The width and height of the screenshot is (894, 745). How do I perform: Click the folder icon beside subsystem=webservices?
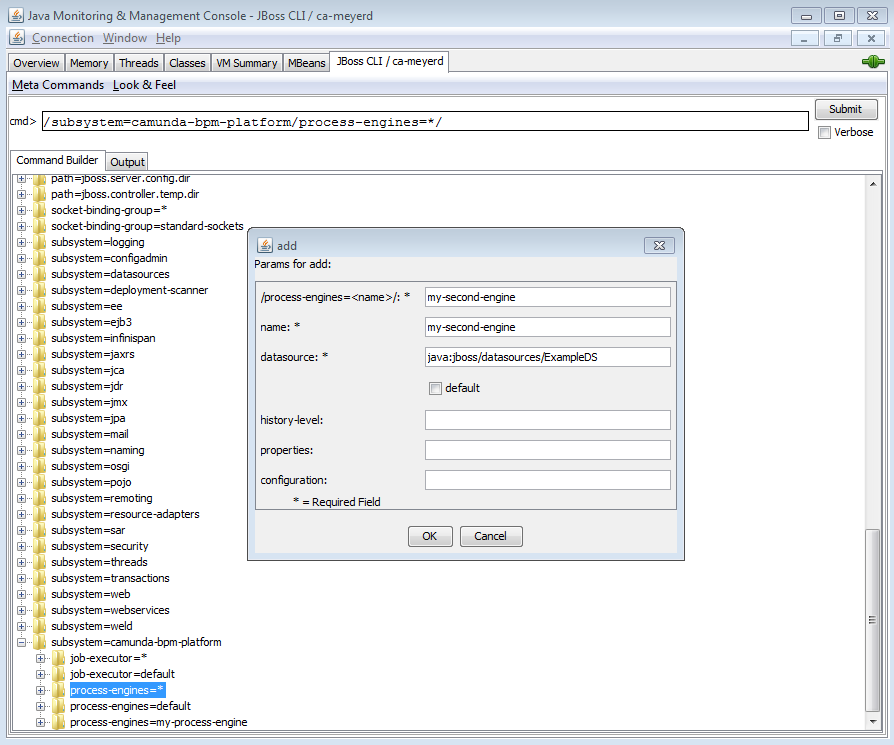point(39,610)
